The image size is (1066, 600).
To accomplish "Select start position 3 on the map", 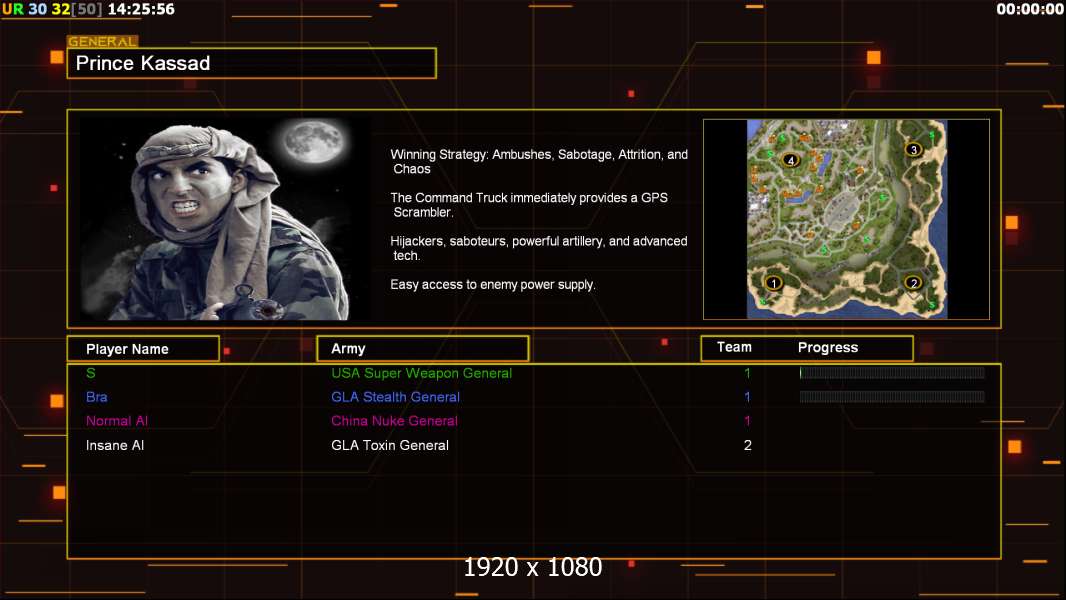I will point(914,149).
